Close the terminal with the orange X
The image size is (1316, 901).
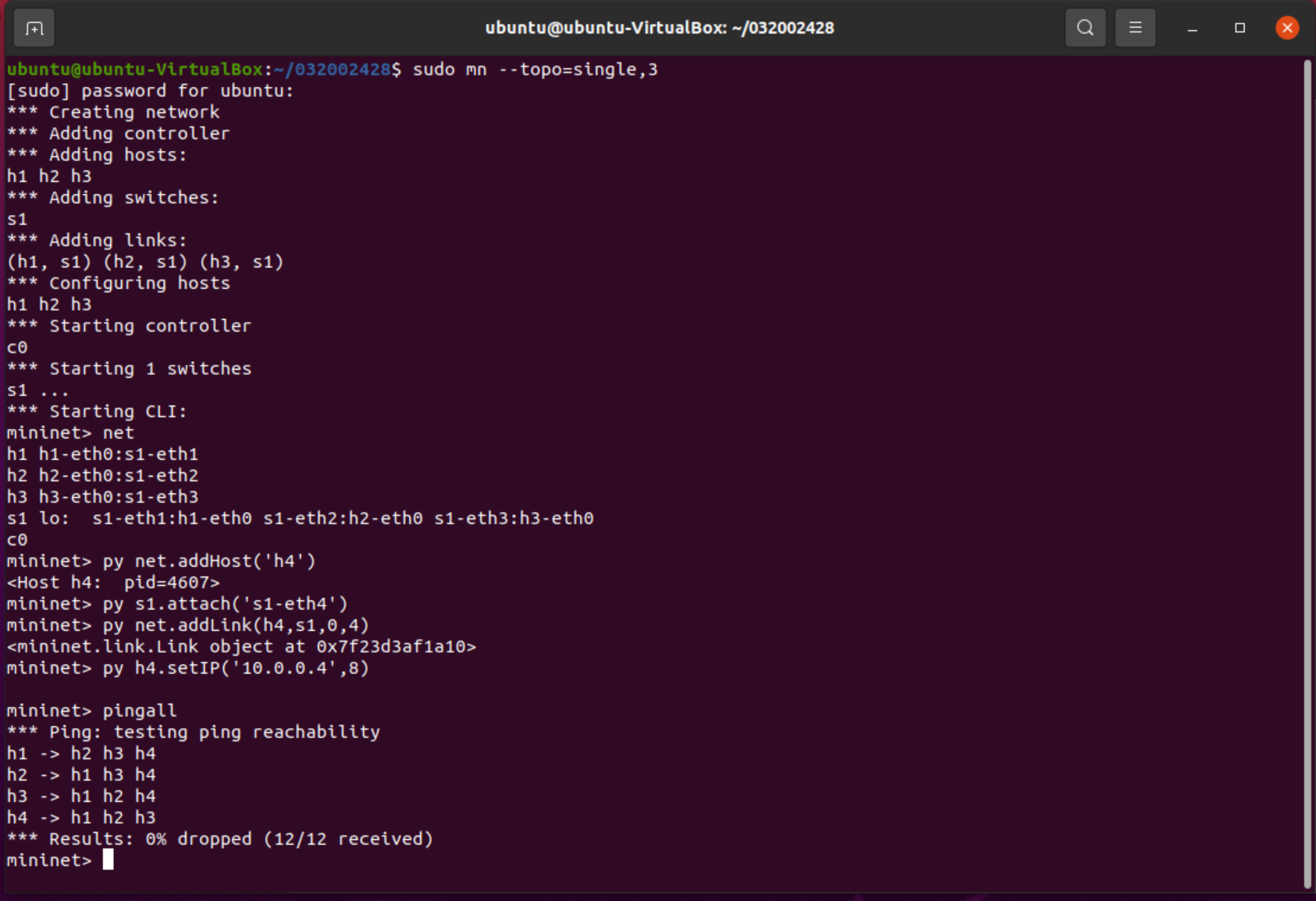click(x=1287, y=28)
